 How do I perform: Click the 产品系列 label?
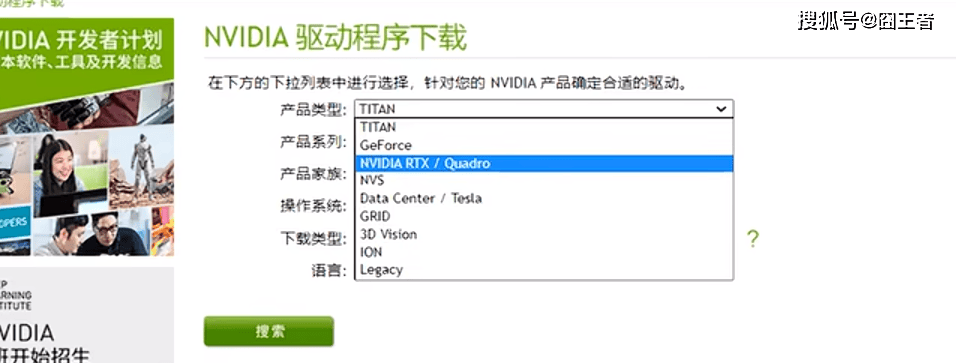pyautogui.click(x=313, y=143)
